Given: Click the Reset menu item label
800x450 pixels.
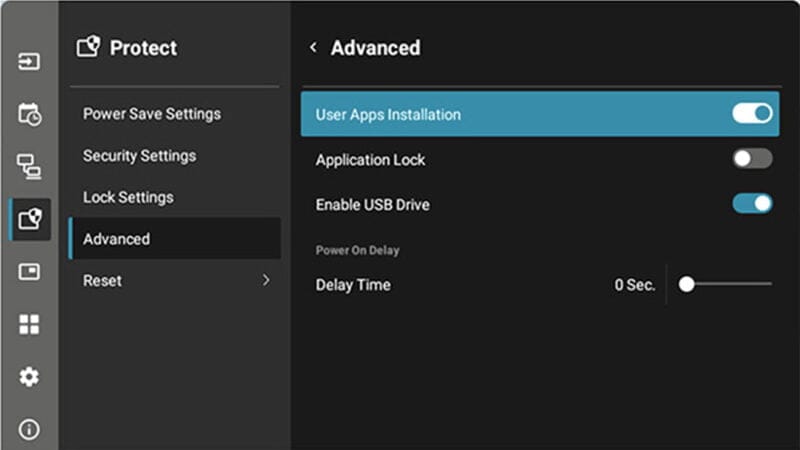Looking at the screenshot, I should tap(102, 281).
